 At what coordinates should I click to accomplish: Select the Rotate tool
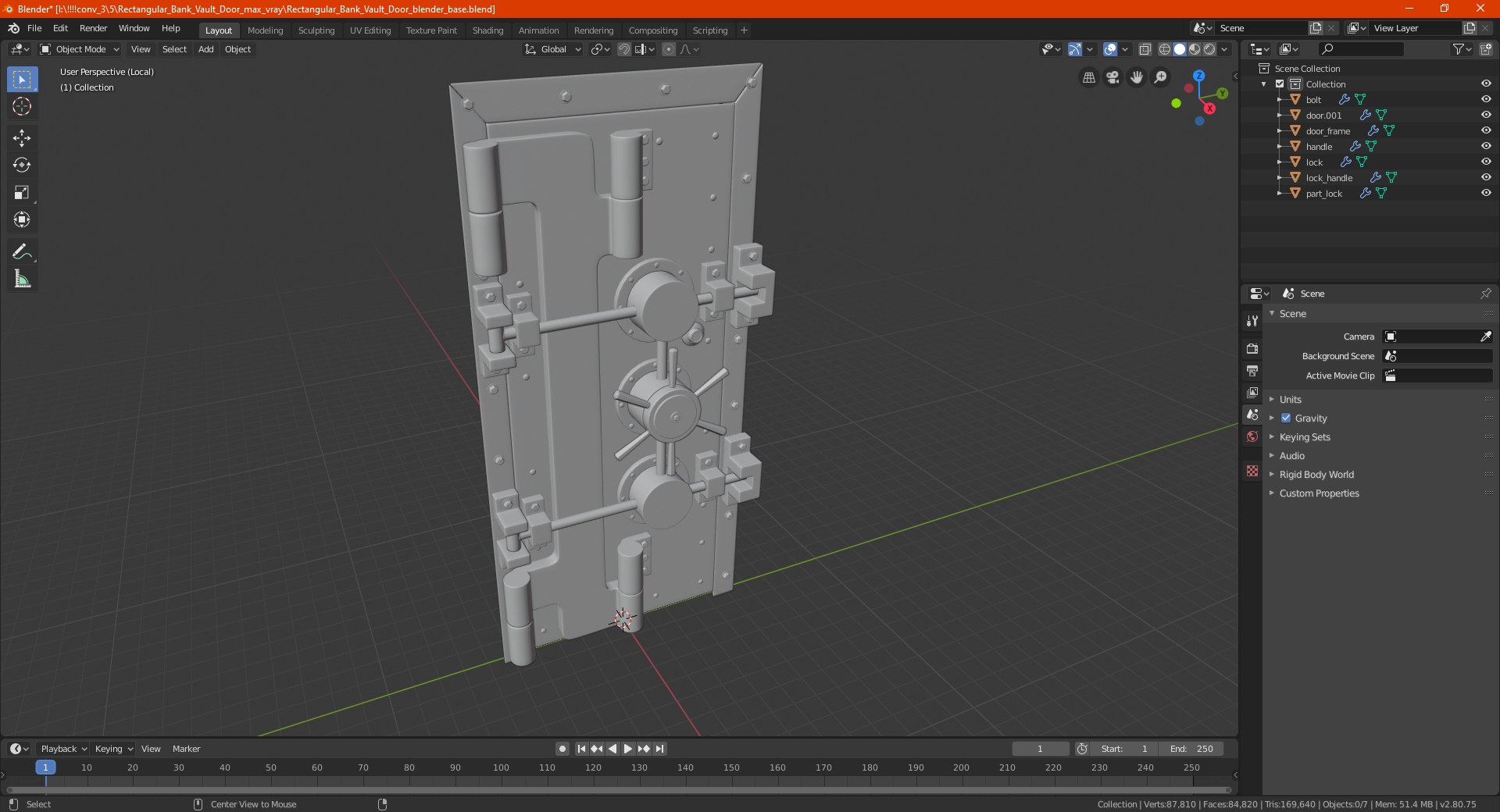(22, 166)
